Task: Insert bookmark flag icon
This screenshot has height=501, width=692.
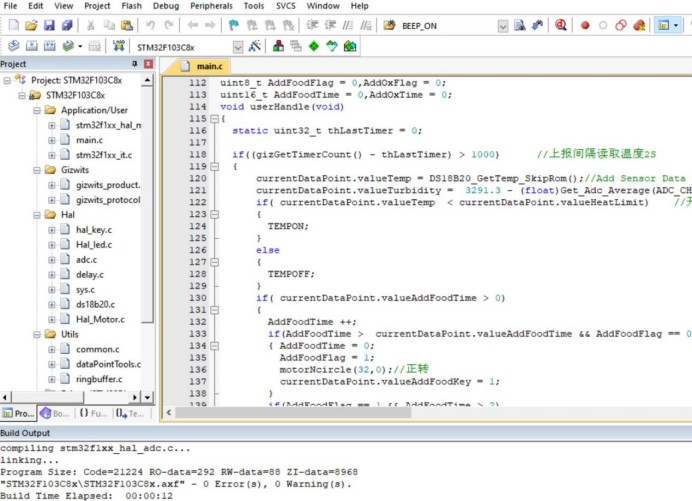Action: point(234,25)
